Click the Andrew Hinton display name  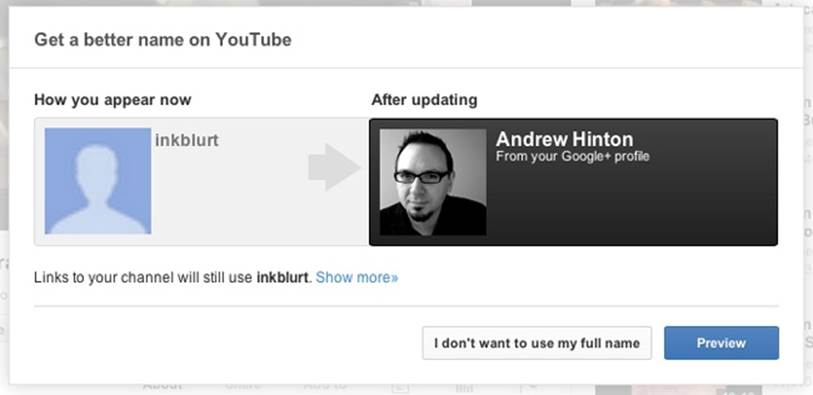tap(565, 139)
